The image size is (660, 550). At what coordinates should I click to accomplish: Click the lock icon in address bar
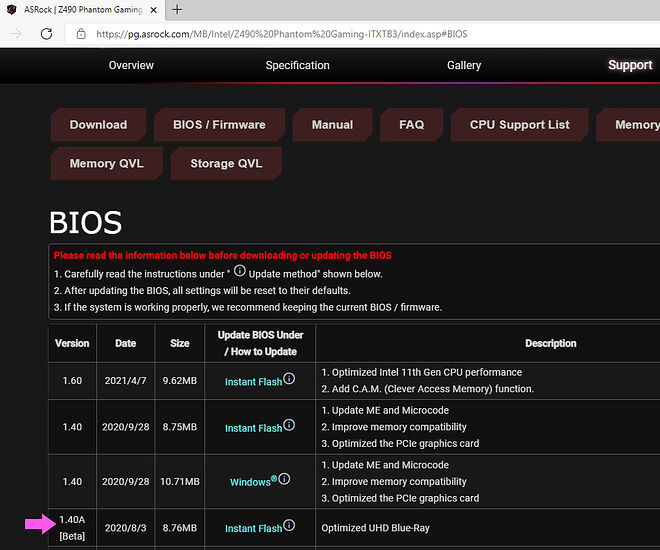coord(82,34)
